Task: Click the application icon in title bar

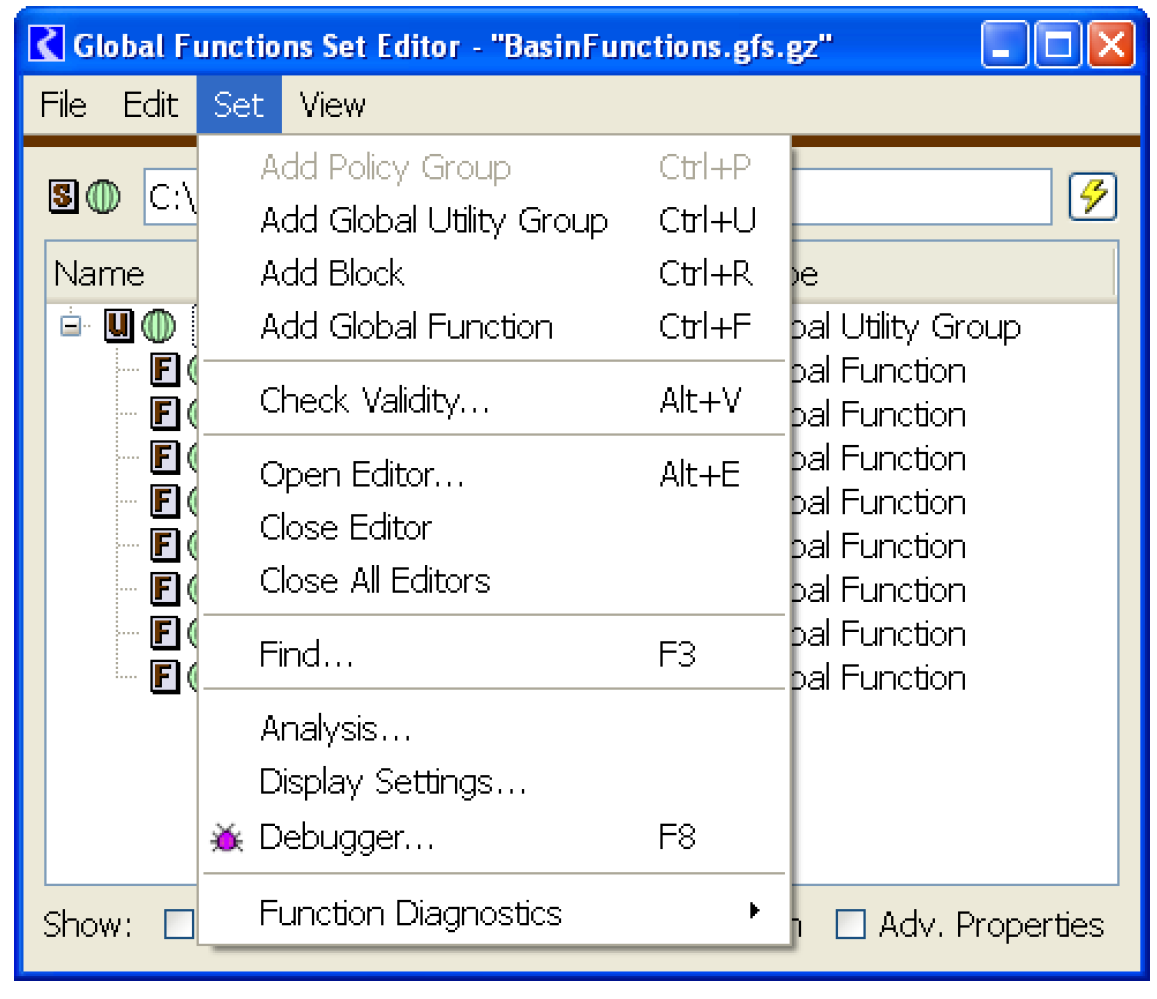Action: click(x=50, y=45)
